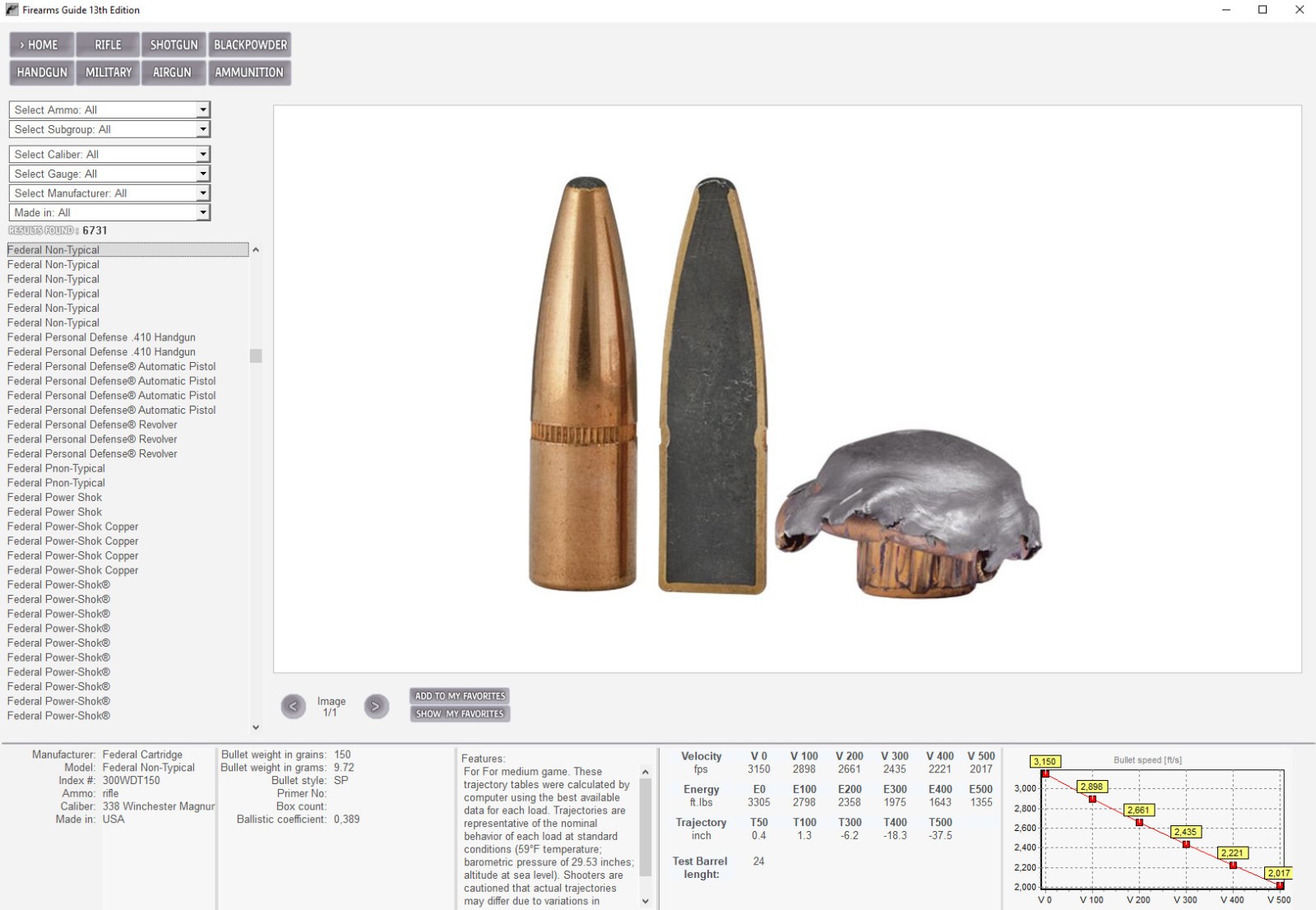Open the MILITARY section

click(109, 72)
